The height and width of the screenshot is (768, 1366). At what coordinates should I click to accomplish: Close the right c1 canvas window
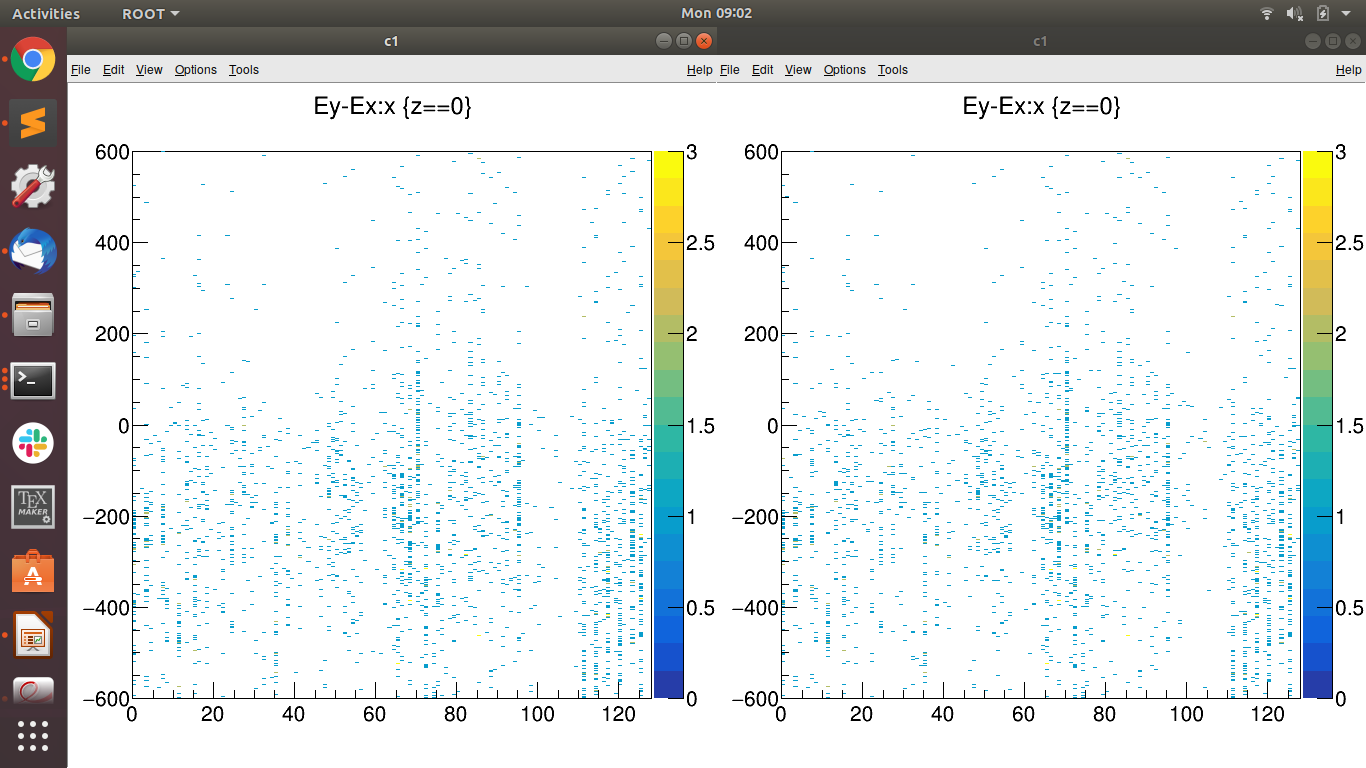(x=1353, y=41)
